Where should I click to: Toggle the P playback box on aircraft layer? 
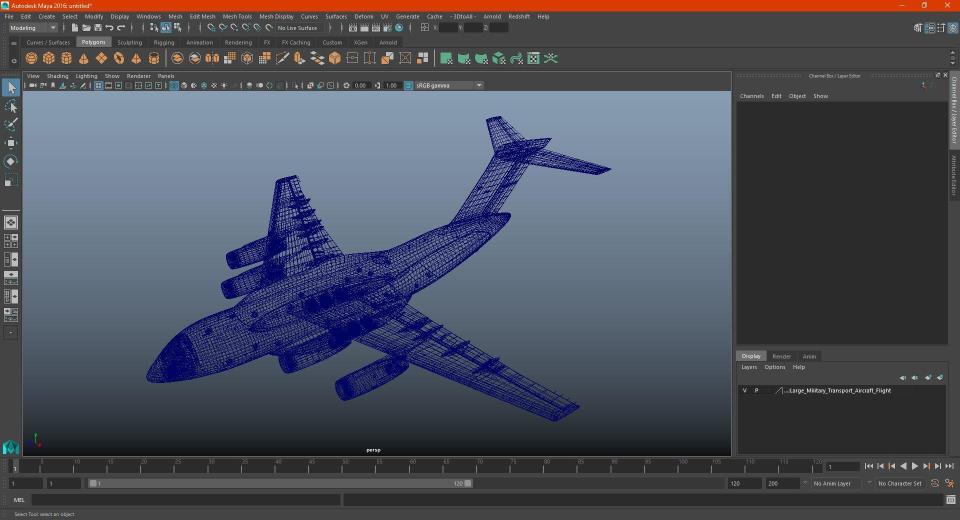tap(756, 391)
